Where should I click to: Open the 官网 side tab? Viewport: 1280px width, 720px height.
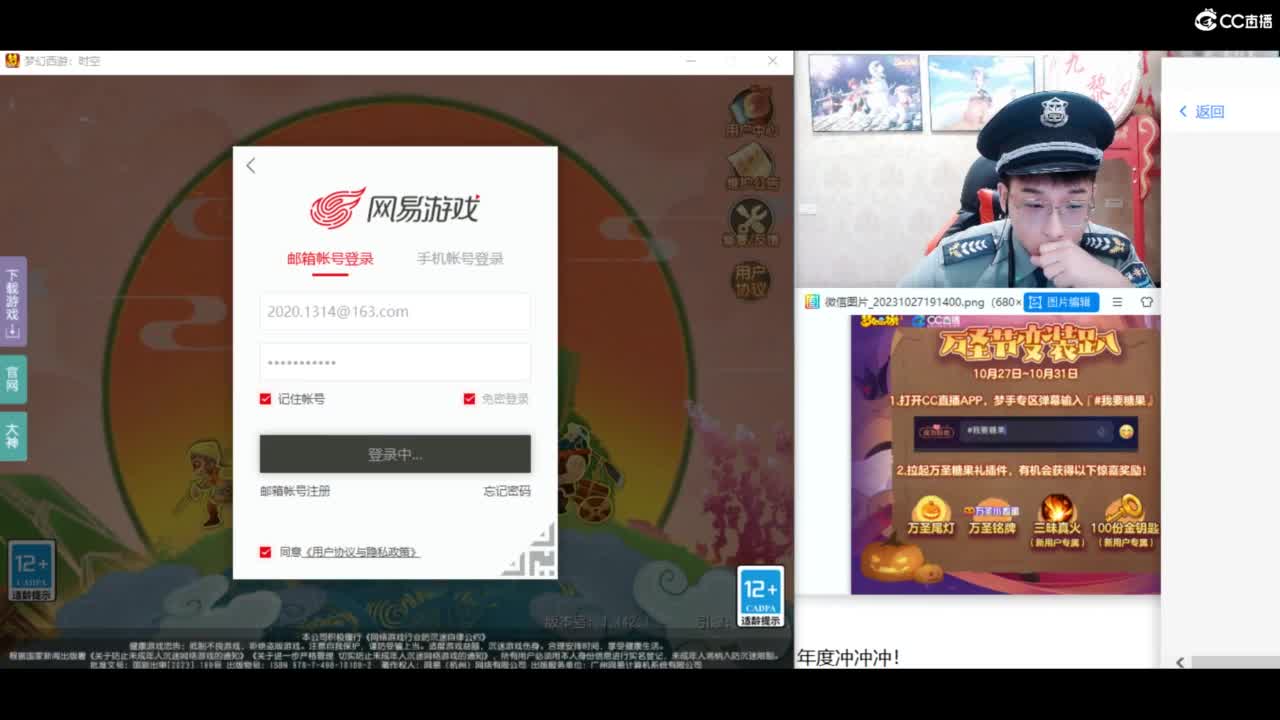[13, 379]
